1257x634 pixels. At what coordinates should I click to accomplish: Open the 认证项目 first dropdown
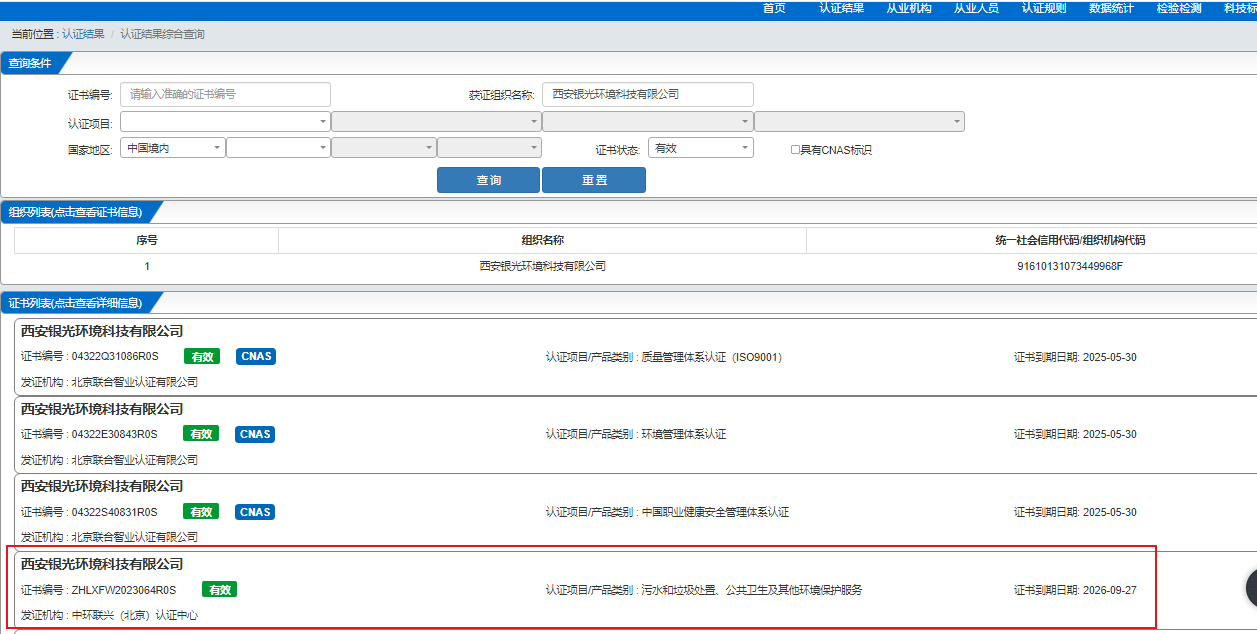[x=225, y=122]
